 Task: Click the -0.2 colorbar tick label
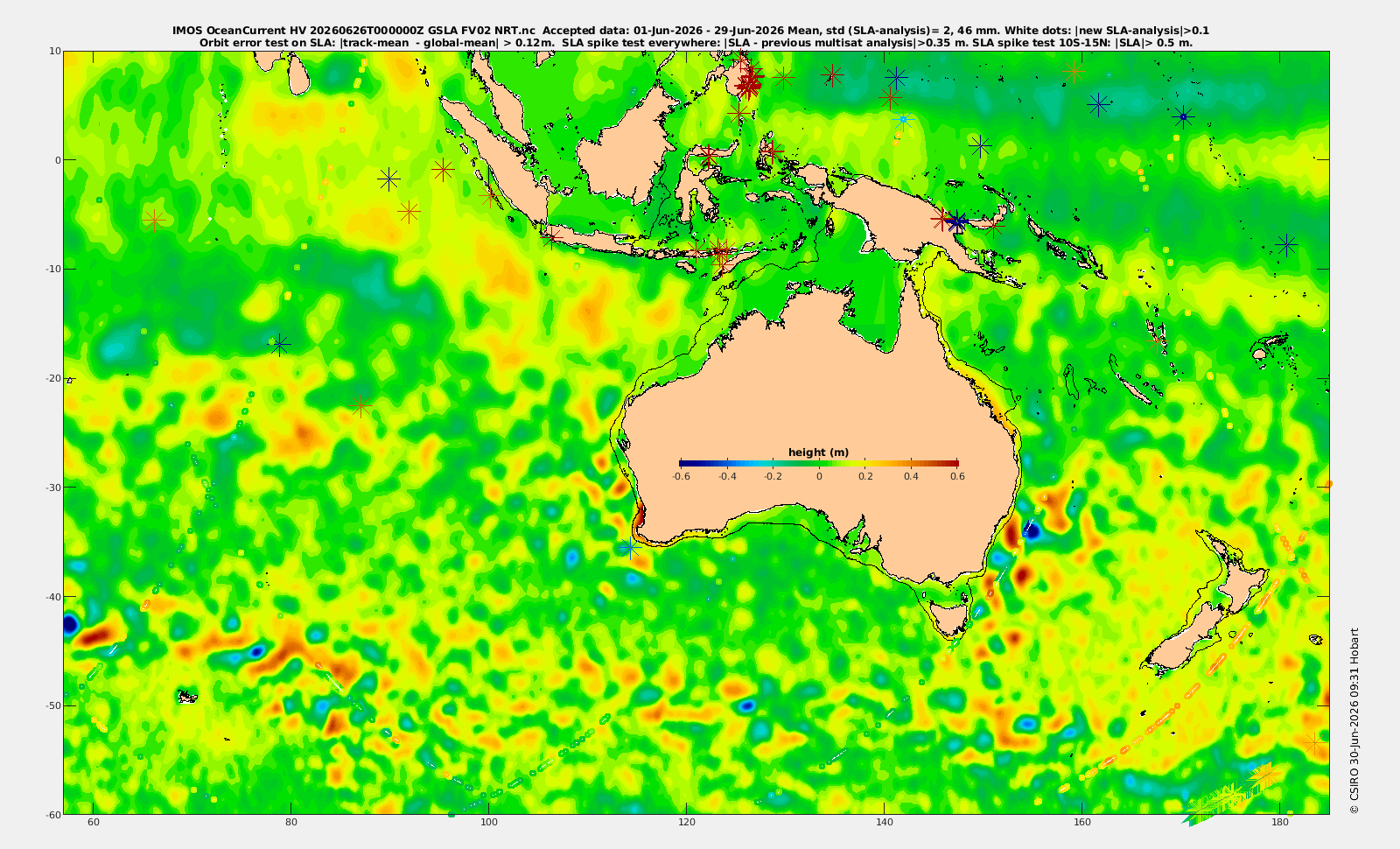773,476
